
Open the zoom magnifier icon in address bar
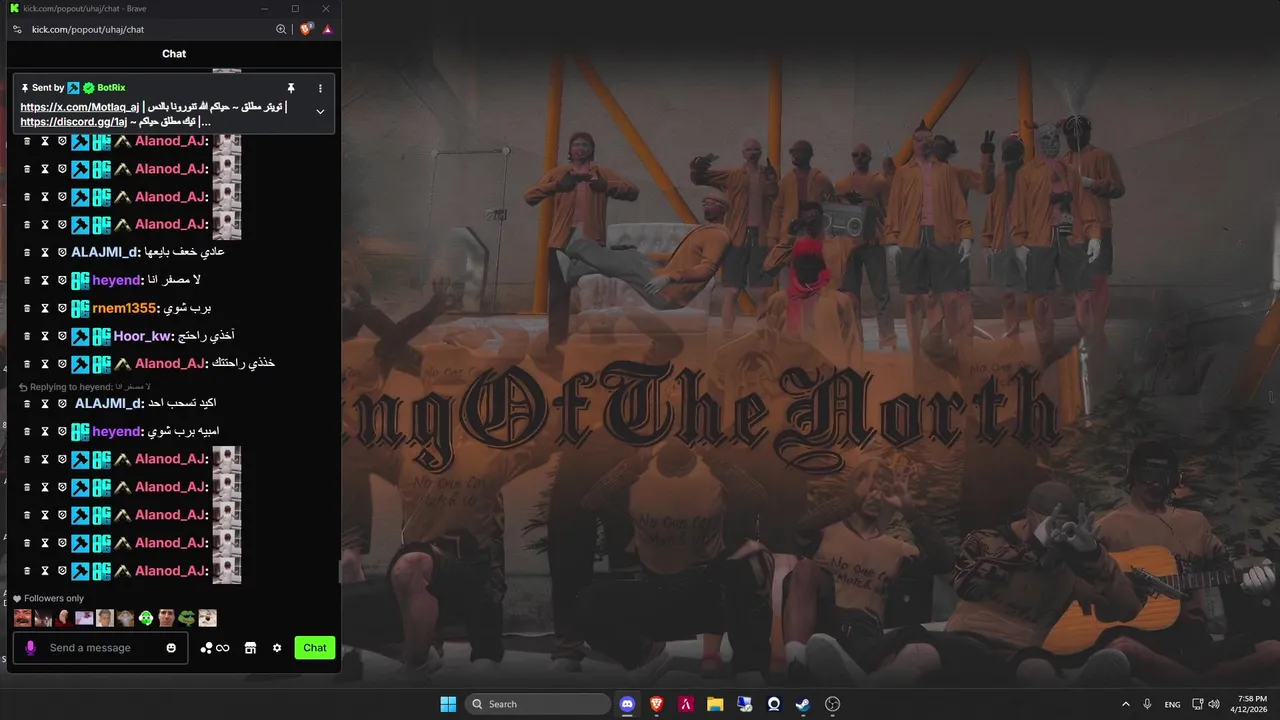point(282,30)
